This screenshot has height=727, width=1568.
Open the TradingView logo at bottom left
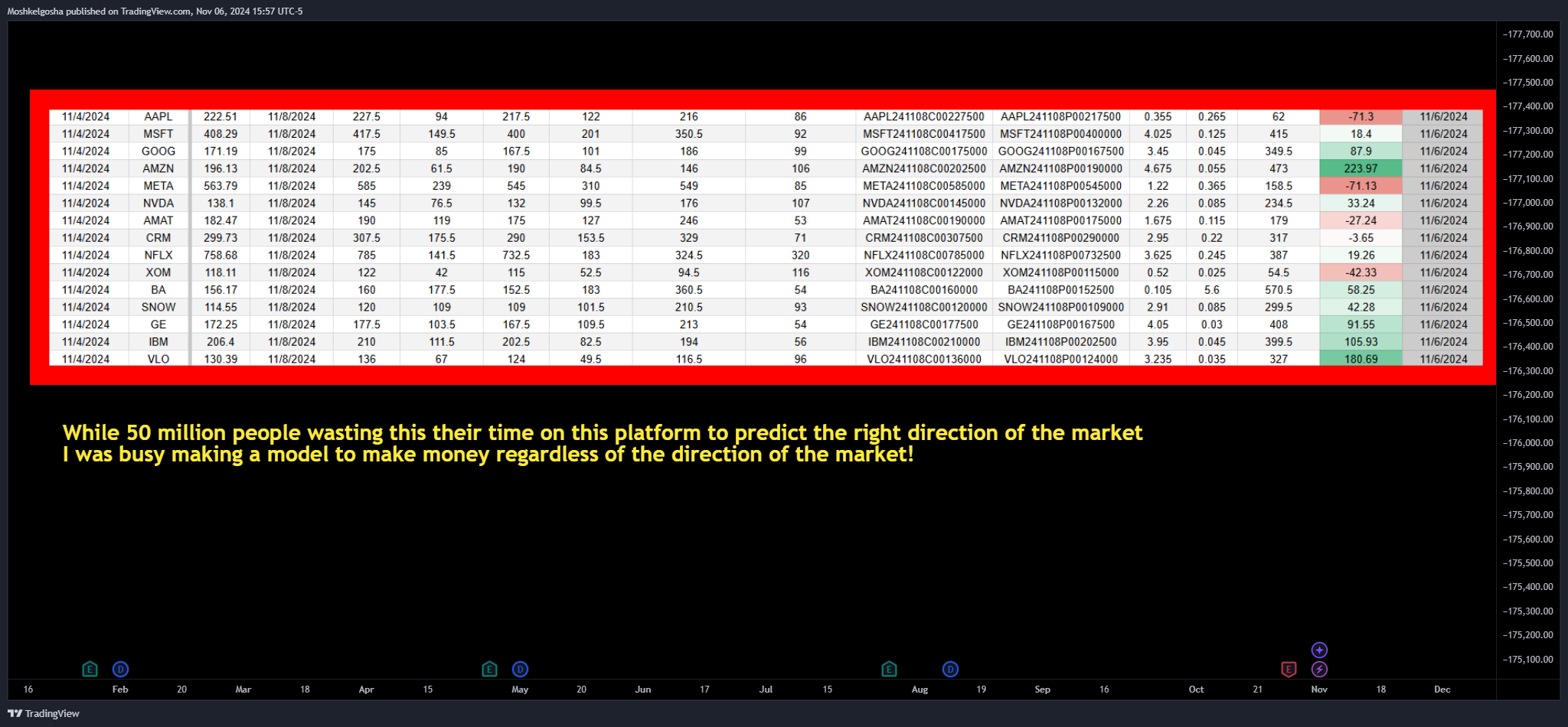[44, 713]
